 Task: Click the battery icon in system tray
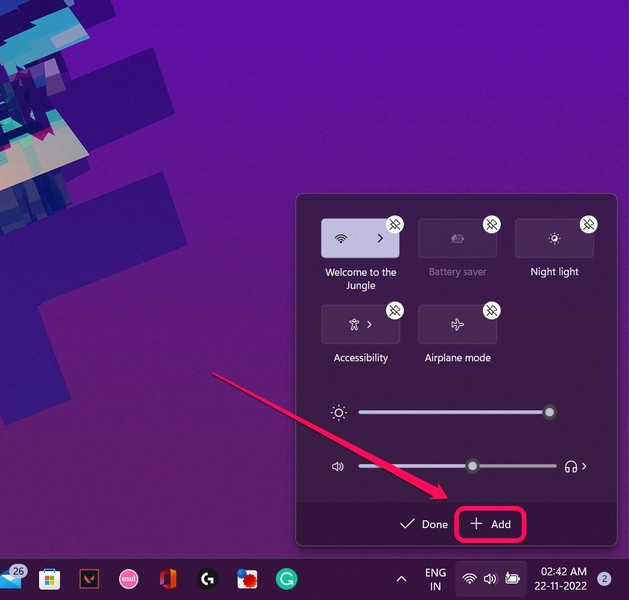coord(512,578)
